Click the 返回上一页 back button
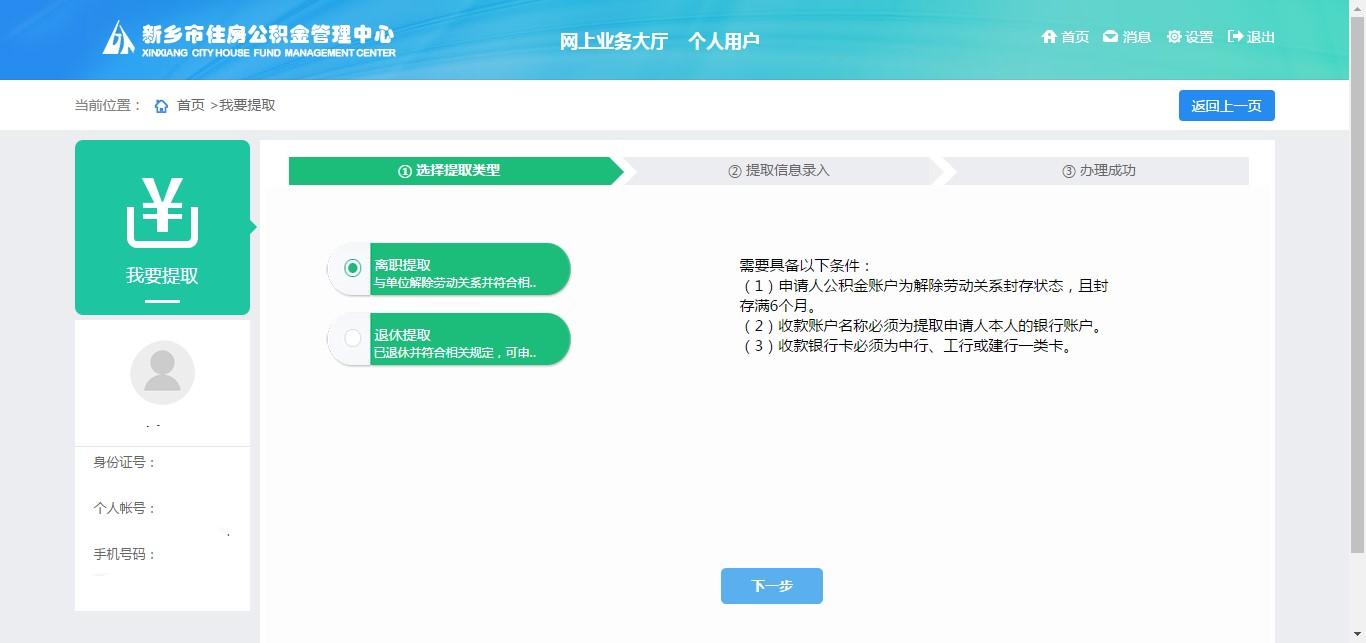Image resolution: width=1366 pixels, height=643 pixels. pos(1226,106)
